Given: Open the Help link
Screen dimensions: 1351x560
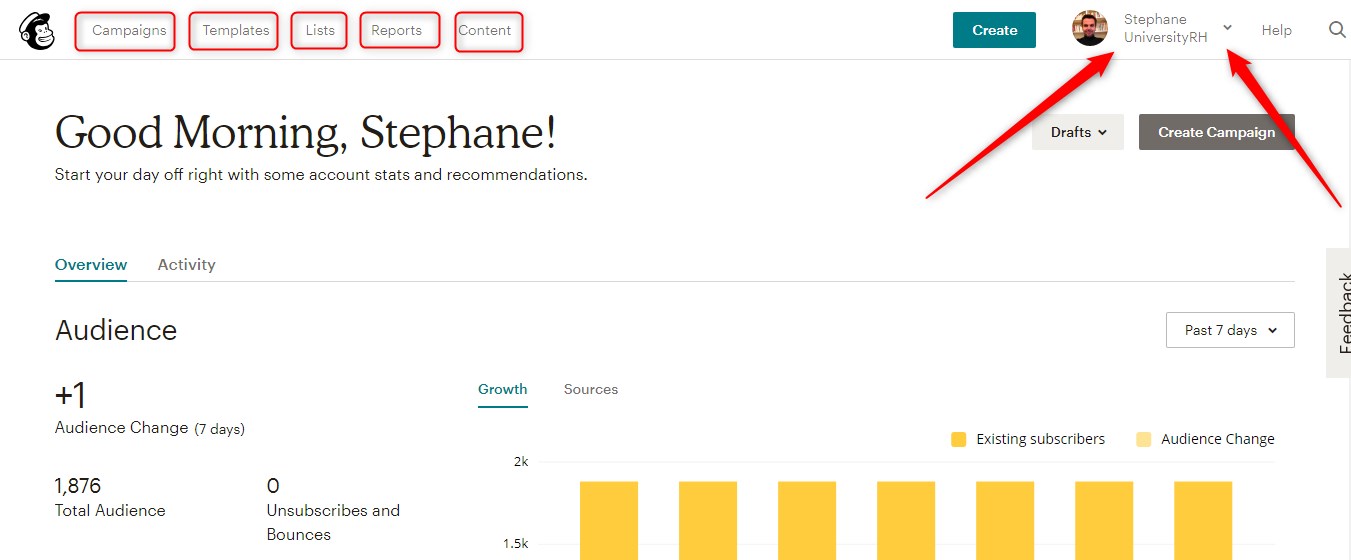Looking at the screenshot, I should click(x=1277, y=30).
